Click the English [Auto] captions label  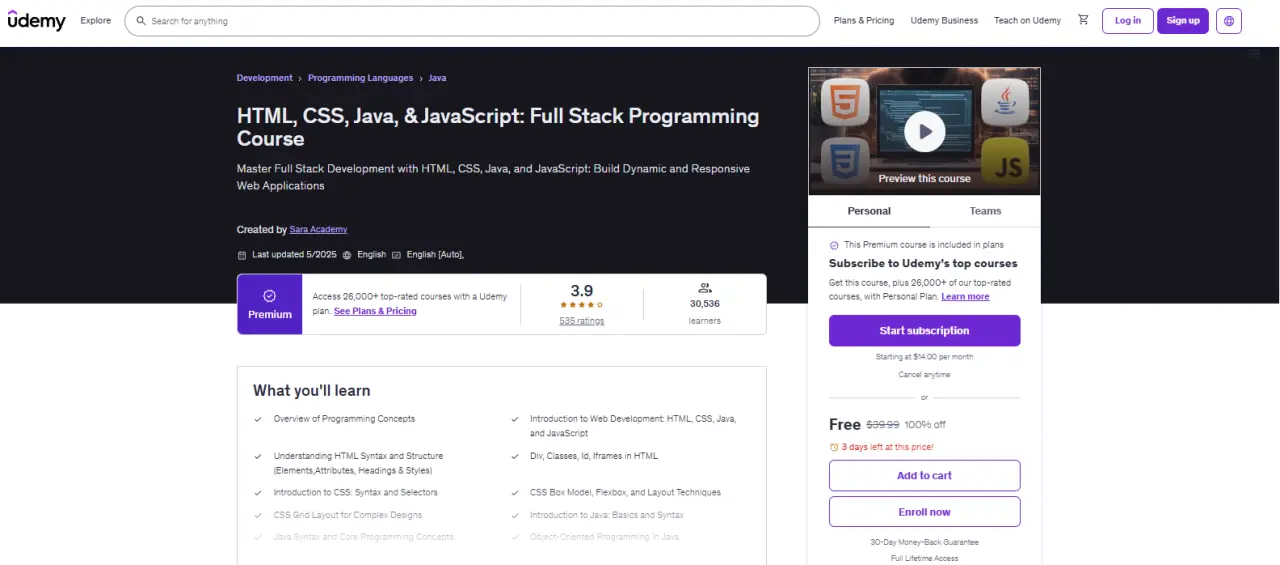(435, 255)
